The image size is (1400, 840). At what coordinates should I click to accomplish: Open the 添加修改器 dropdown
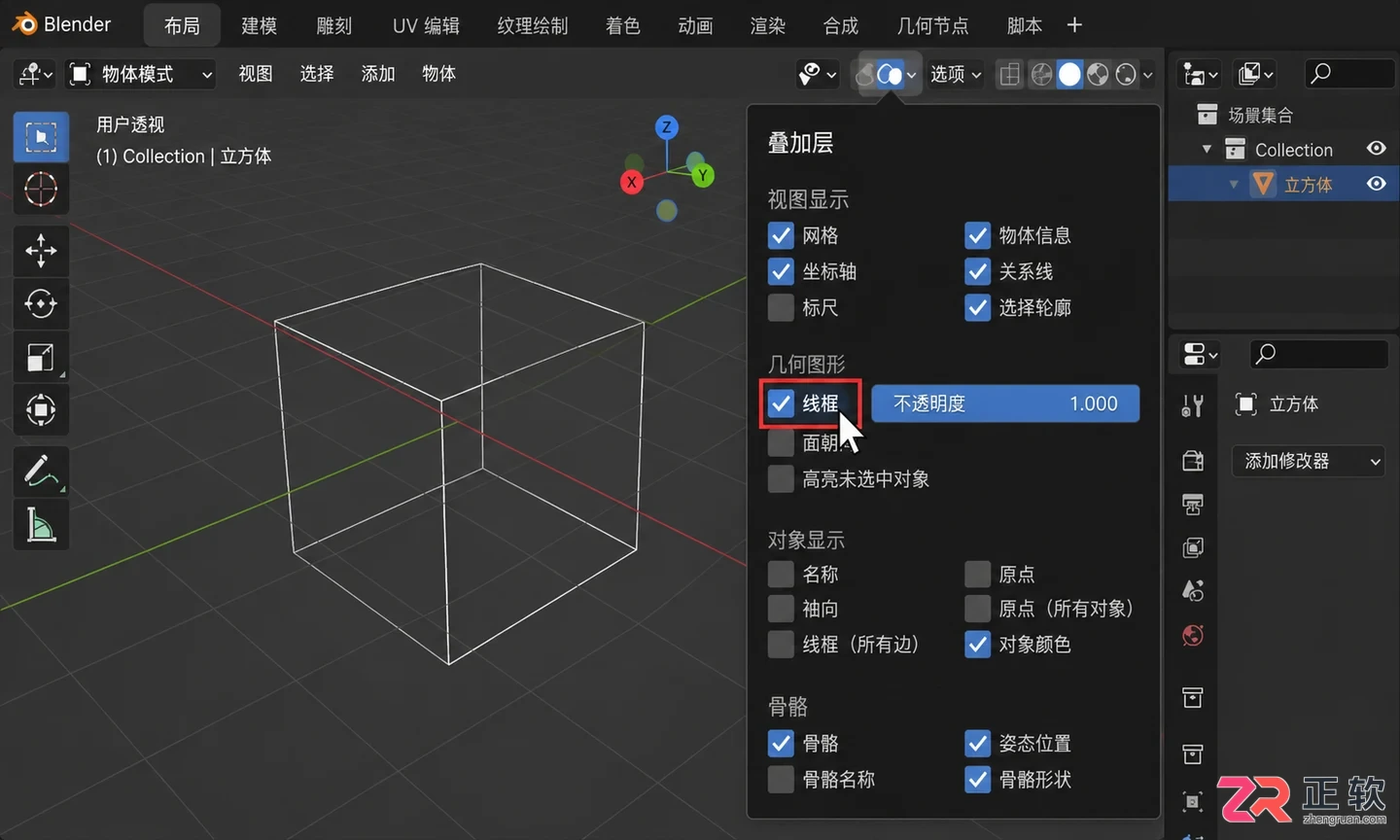coord(1309,461)
